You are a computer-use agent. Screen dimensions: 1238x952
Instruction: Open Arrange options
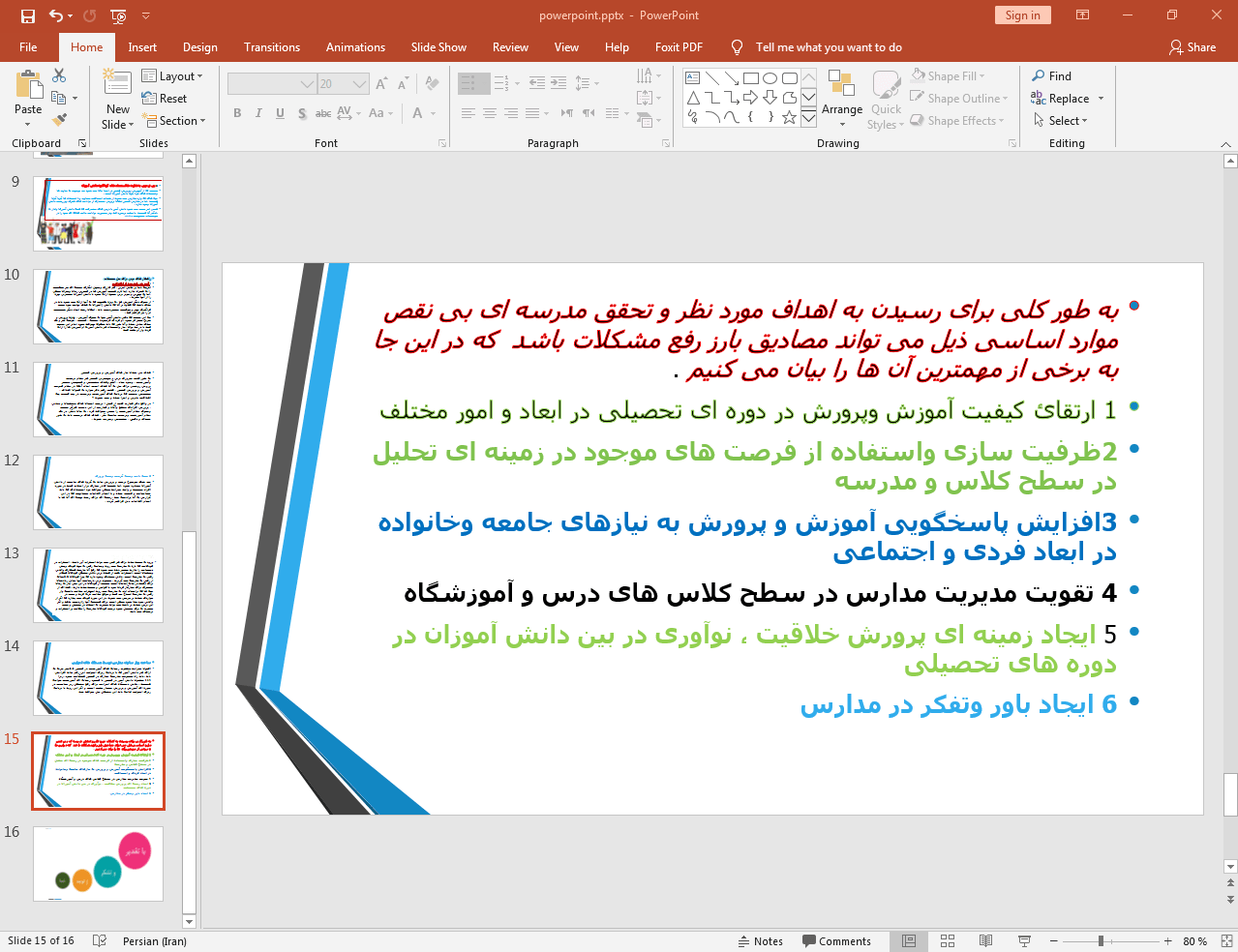842,98
